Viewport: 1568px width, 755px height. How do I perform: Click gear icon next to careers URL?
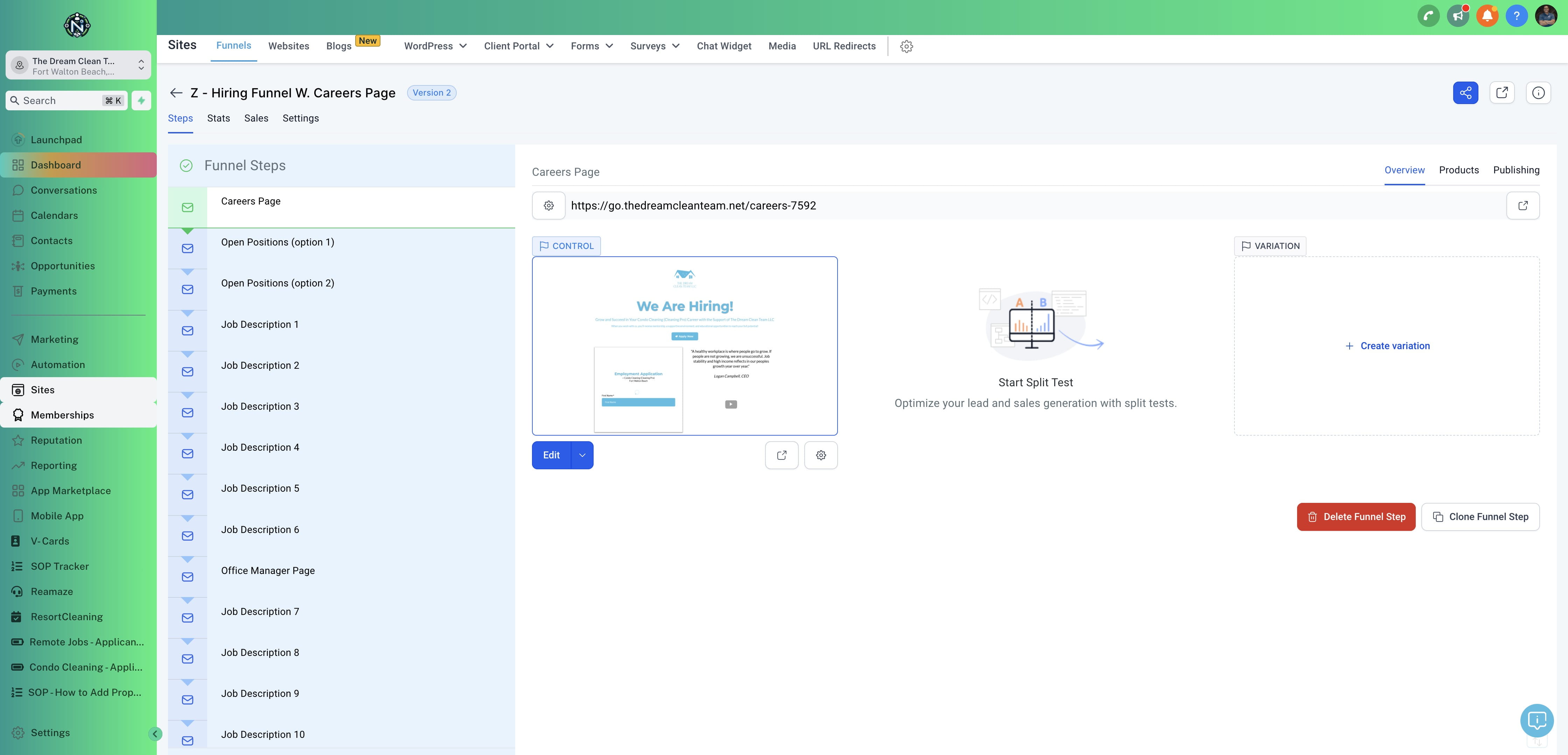click(548, 206)
